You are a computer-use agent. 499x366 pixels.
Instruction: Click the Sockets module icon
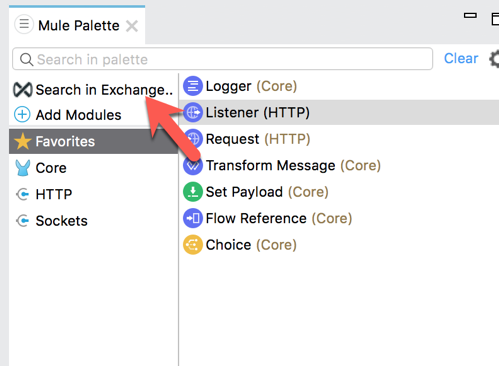click(23, 221)
